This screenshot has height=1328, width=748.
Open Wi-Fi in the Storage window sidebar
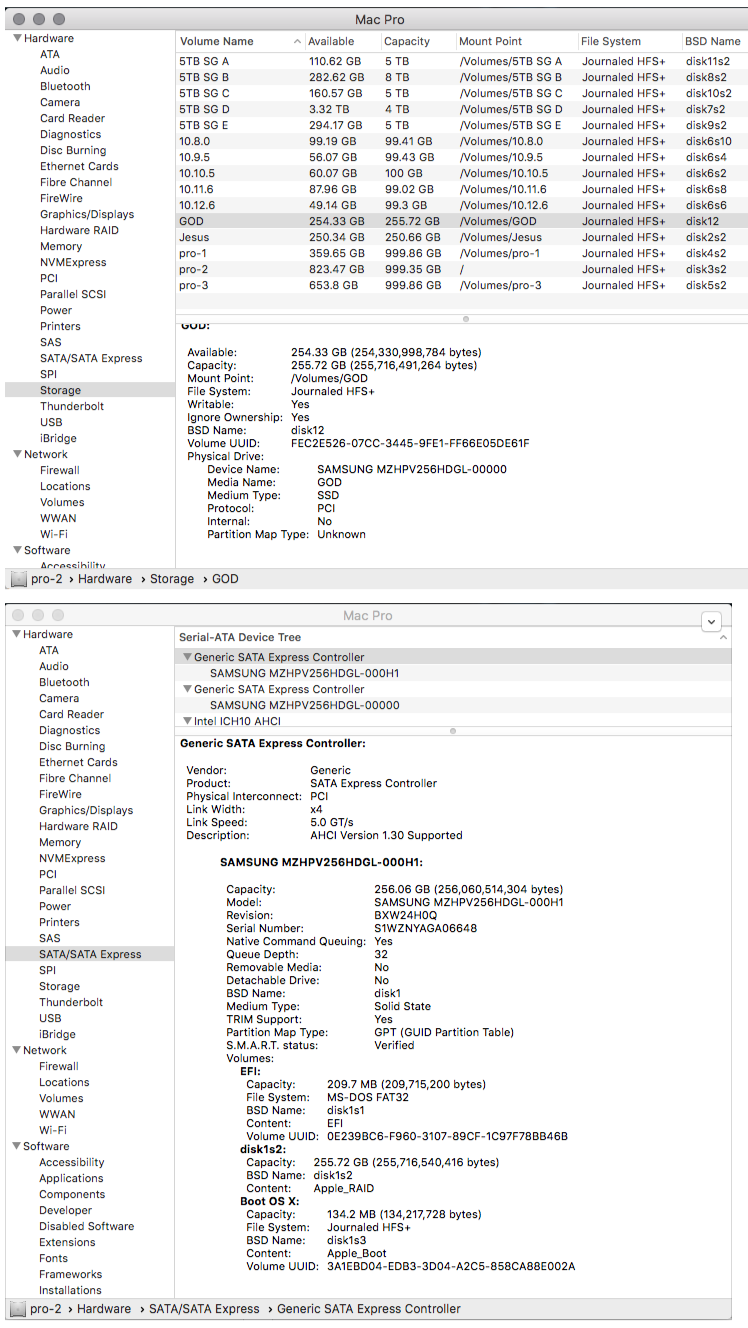[54, 534]
